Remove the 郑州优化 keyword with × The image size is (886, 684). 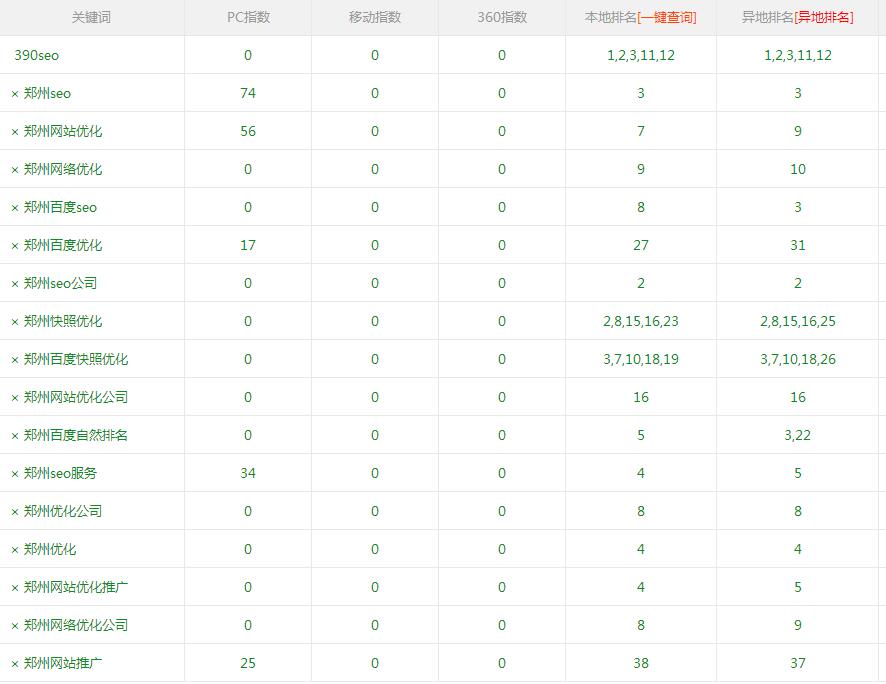pos(15,550)
